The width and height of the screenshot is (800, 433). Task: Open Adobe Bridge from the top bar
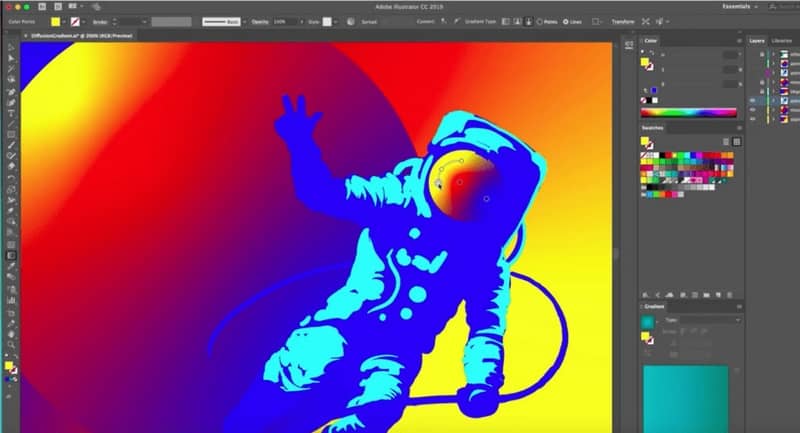pyautogui.click(x=43, y=7)
